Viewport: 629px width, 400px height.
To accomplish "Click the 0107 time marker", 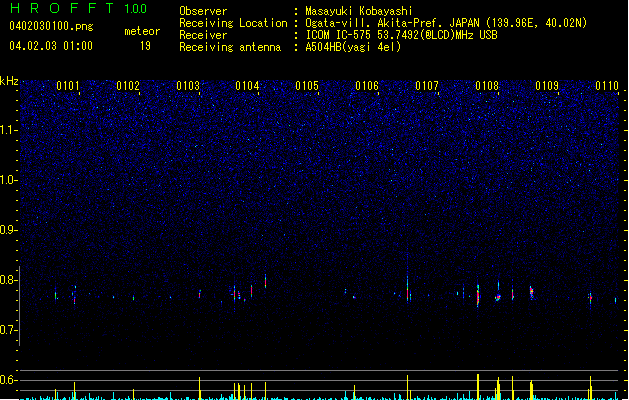I will point(427,86).
